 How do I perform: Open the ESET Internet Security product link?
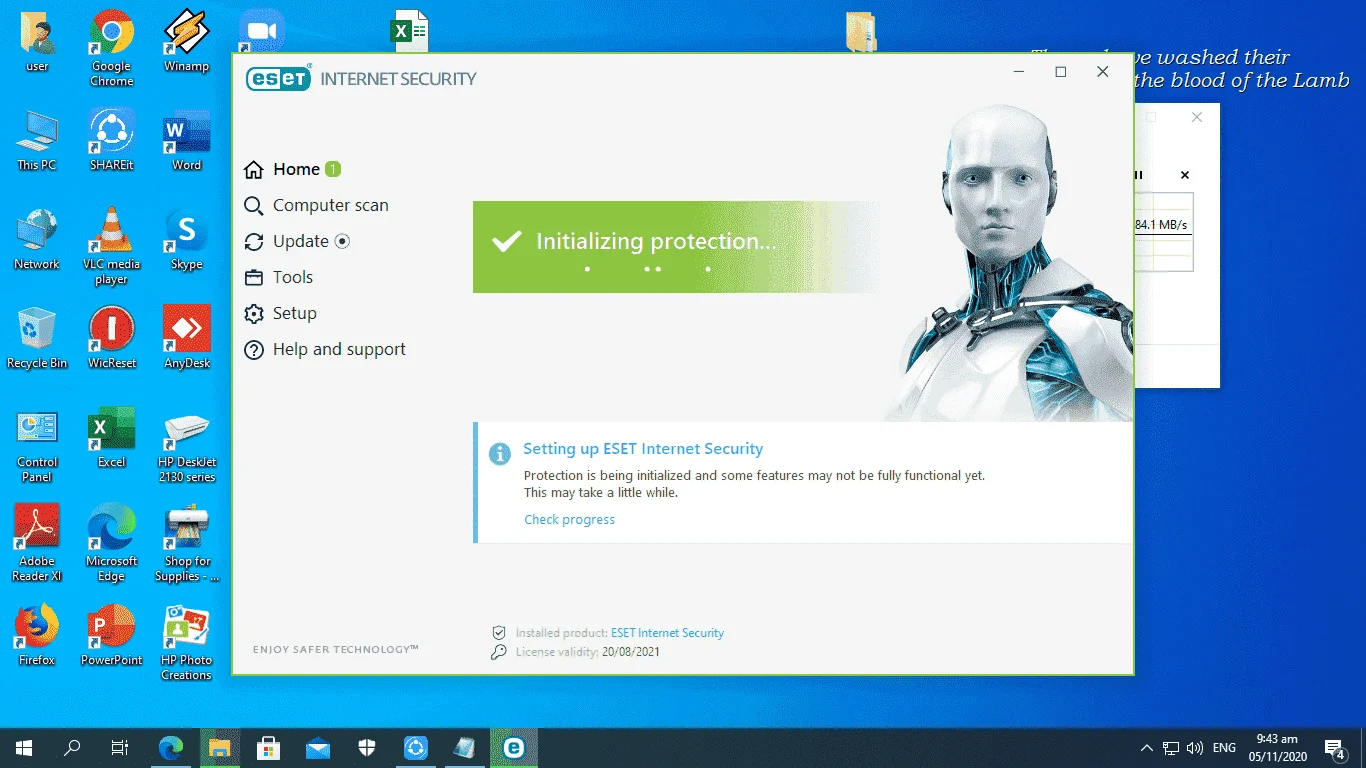point(667,633)
